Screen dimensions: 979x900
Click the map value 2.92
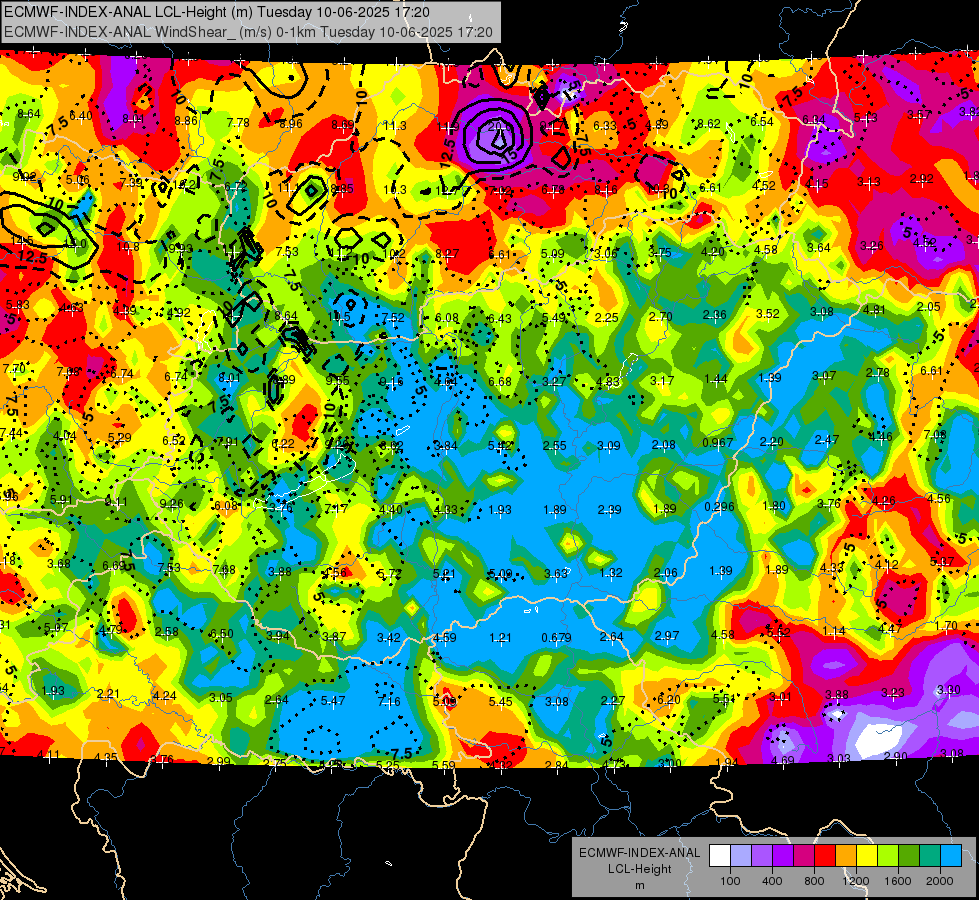[922, 179]
